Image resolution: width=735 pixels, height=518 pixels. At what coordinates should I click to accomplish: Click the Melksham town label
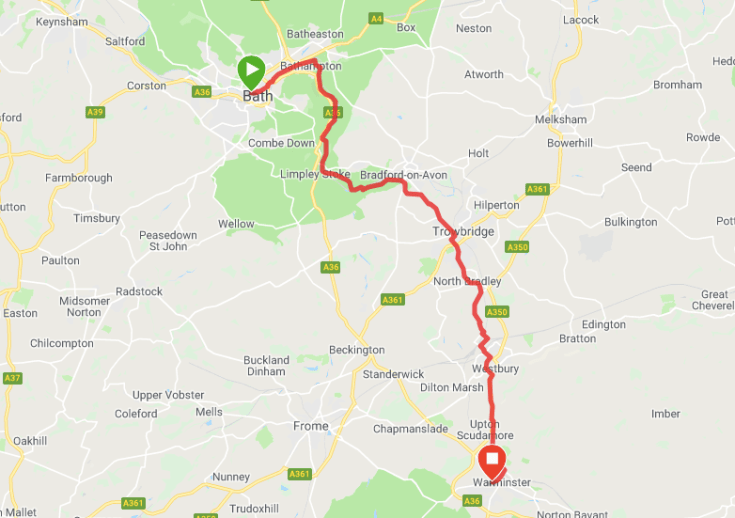pyautogui.click(x=561, y=120)
